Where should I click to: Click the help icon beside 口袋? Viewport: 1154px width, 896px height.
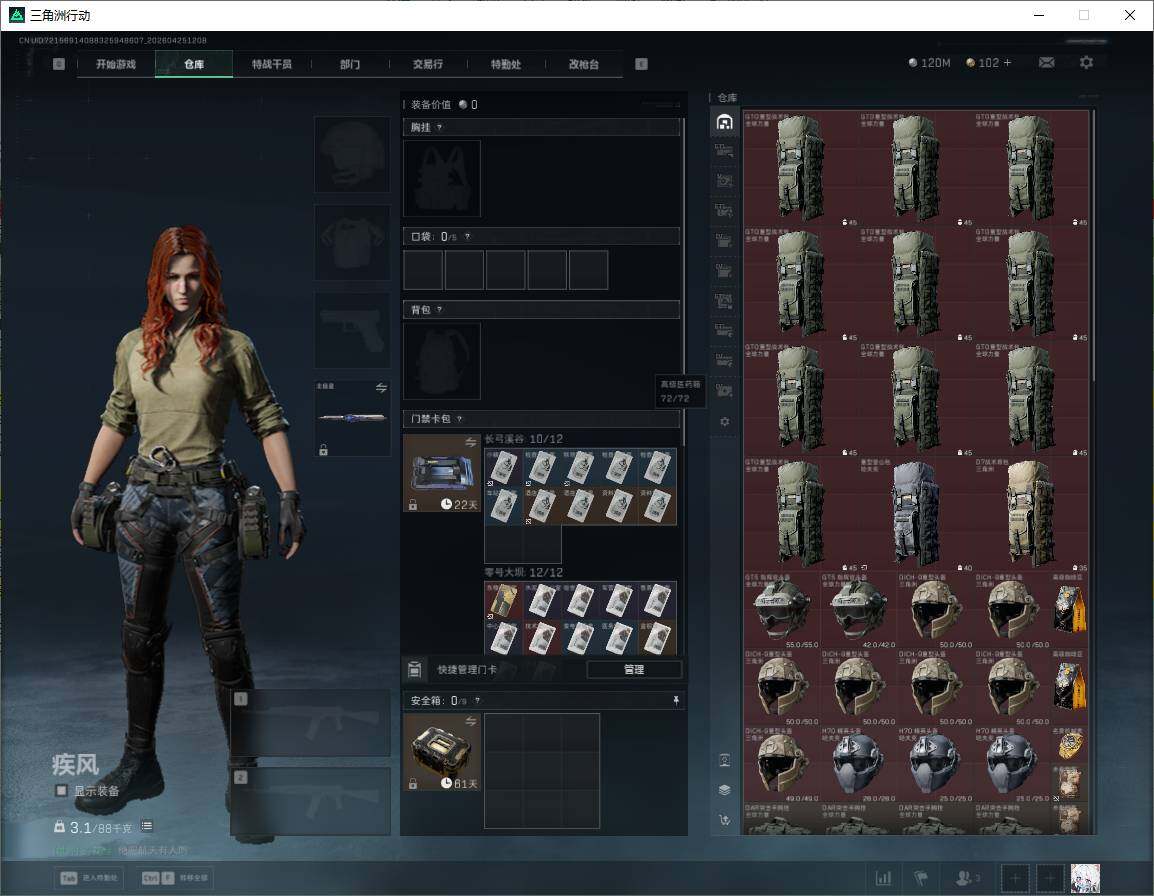point(467,236)
